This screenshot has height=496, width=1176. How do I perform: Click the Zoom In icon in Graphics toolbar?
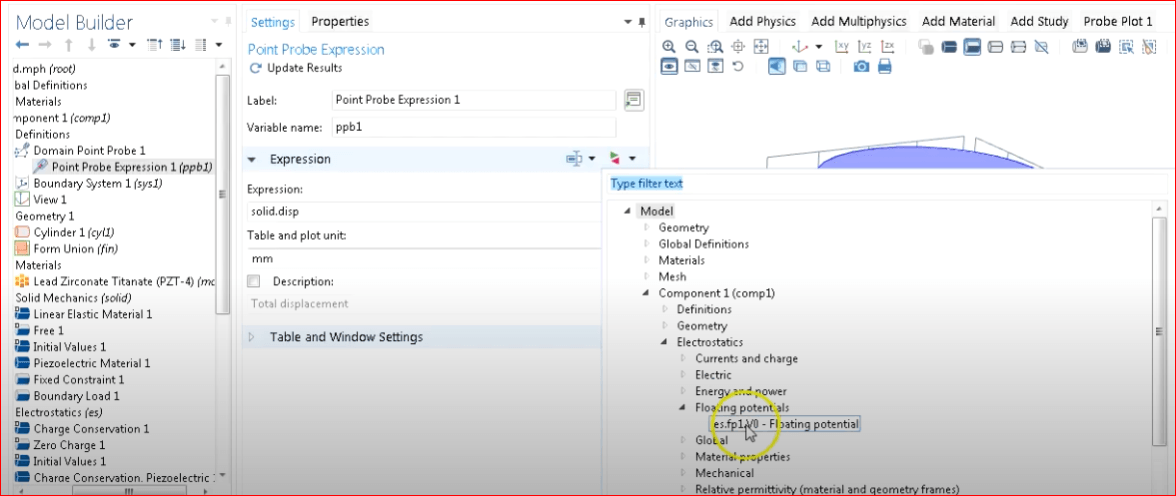pyautogui.click(x=669, y=47)
